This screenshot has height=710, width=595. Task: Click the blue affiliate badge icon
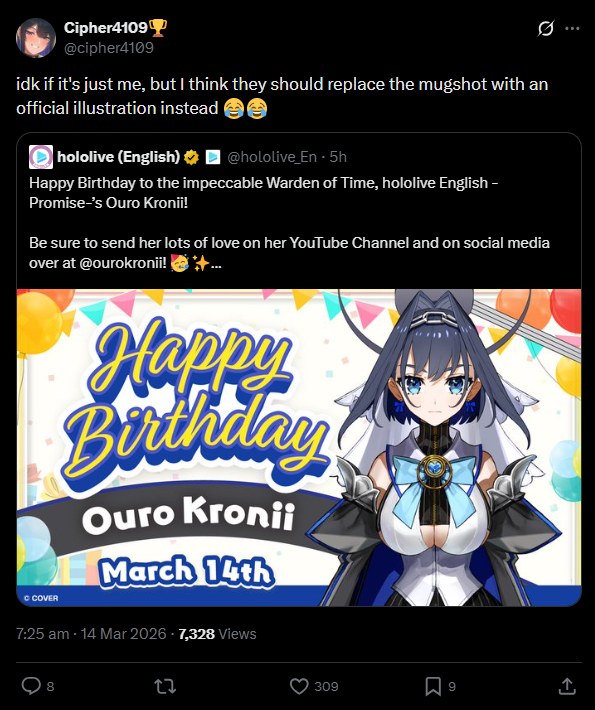[213, 157]
